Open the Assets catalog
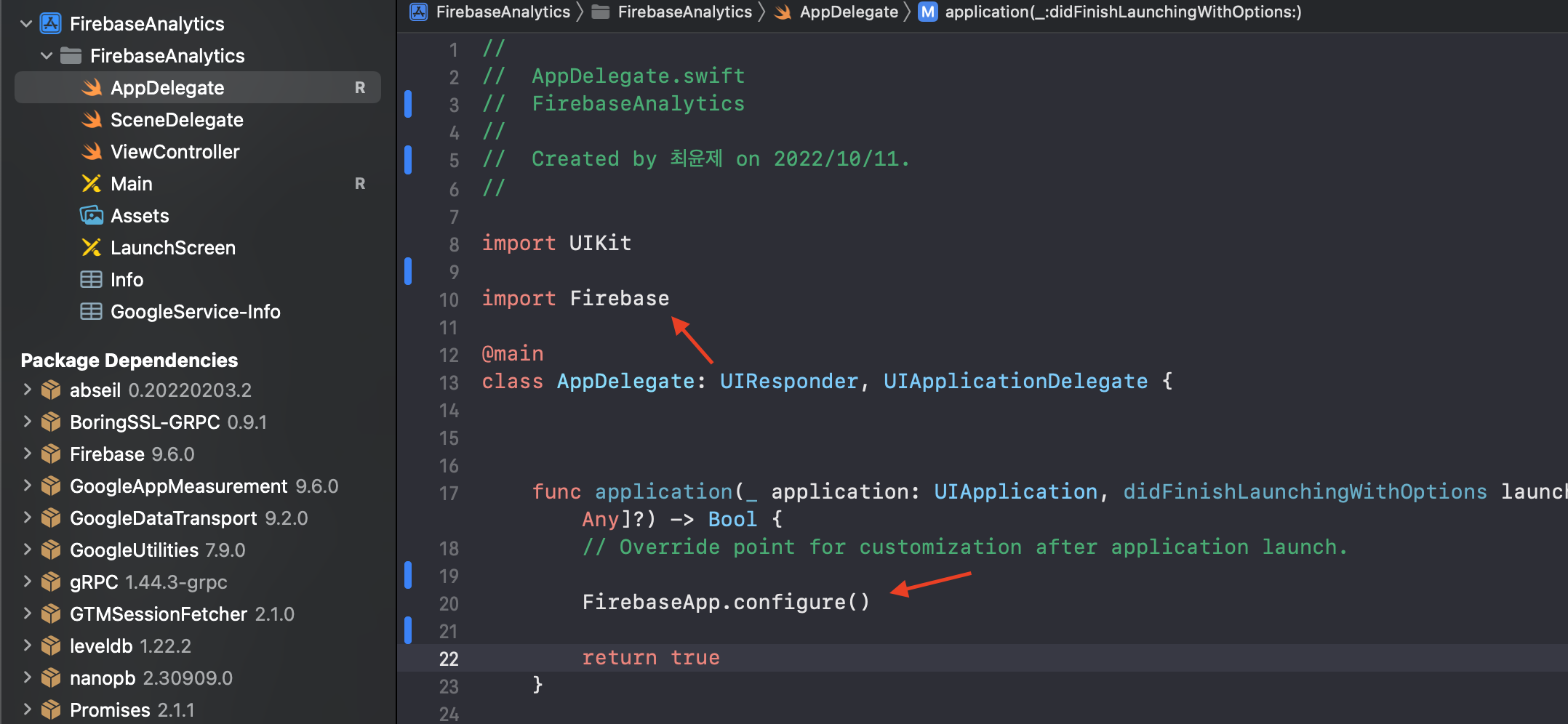This screenshot has width=1568, height=724. click(140, 216)
